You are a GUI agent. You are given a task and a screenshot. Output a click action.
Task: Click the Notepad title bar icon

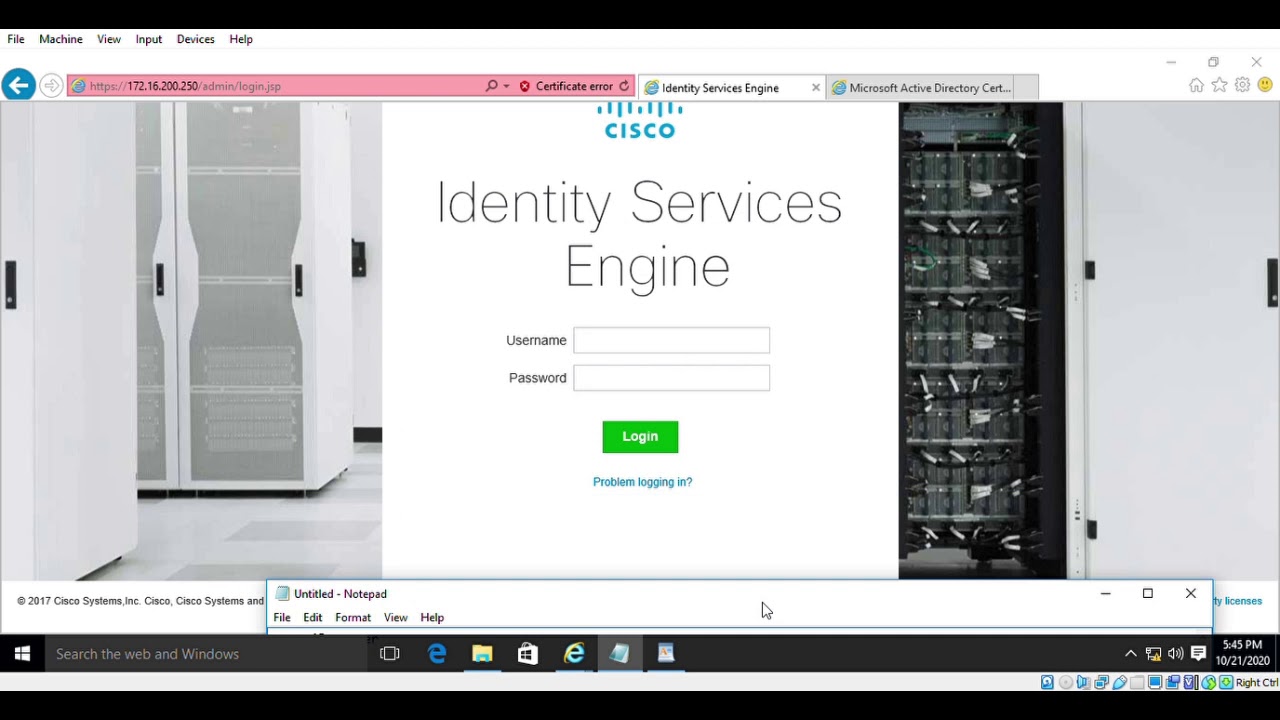[282, 594]
